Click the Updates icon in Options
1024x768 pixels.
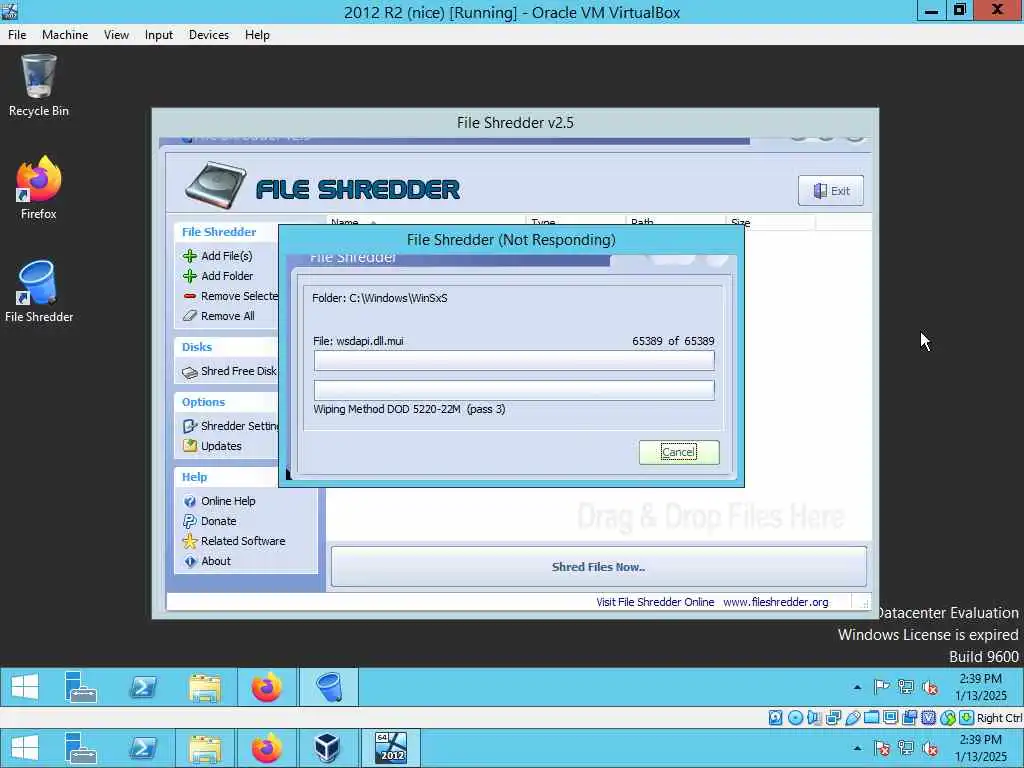(x=189, y=445)
